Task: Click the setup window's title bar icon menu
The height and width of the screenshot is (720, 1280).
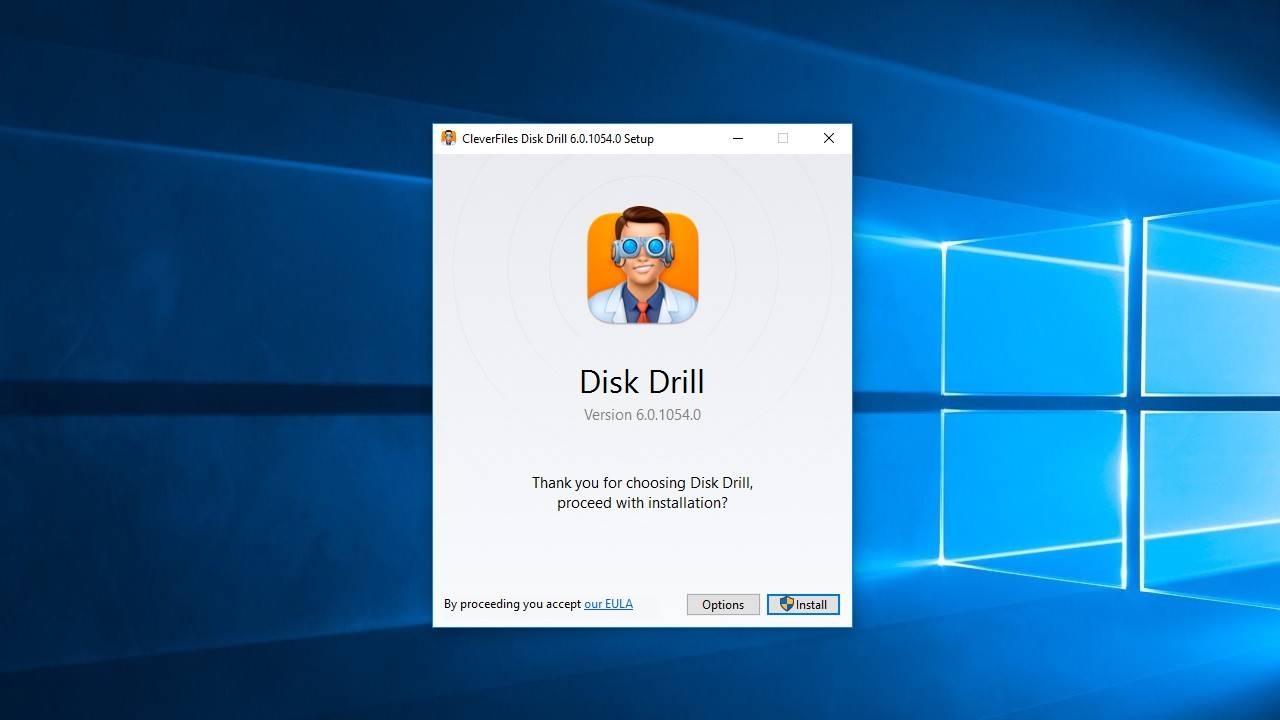Action: click(448, 138)
